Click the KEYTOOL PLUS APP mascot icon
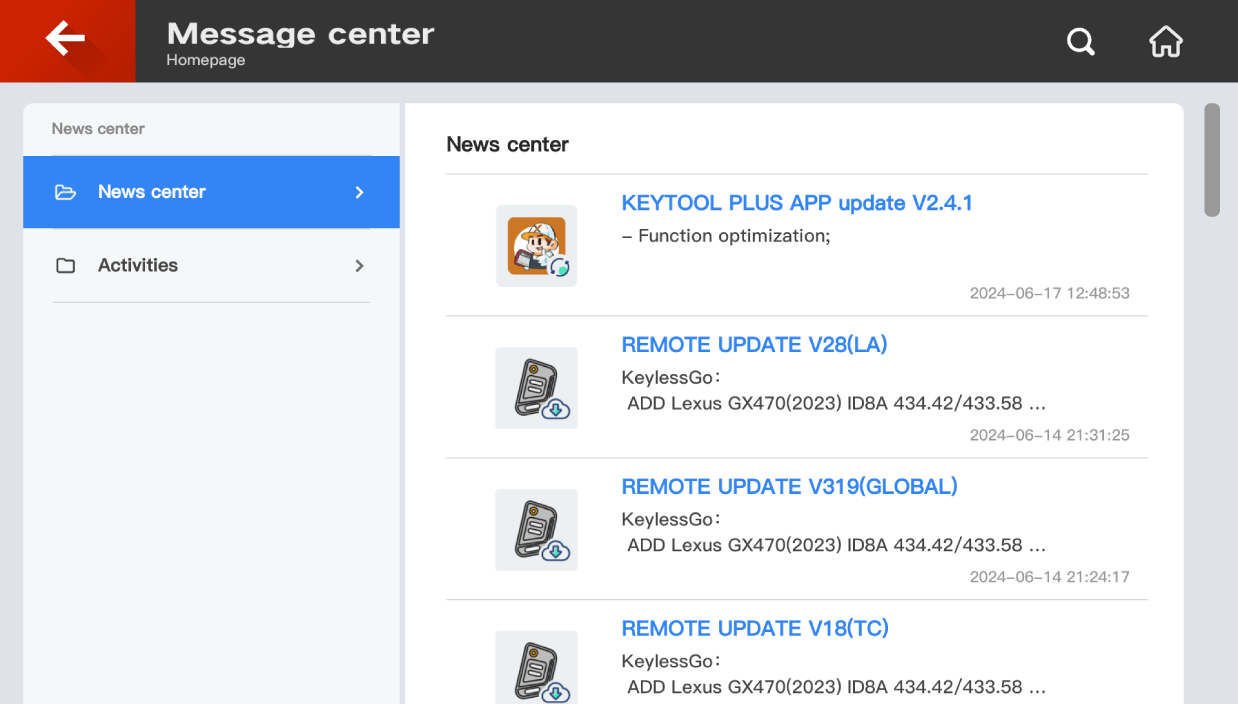Screen dimensions: 1238x704 pyautogui.click(x=537, y=246)
